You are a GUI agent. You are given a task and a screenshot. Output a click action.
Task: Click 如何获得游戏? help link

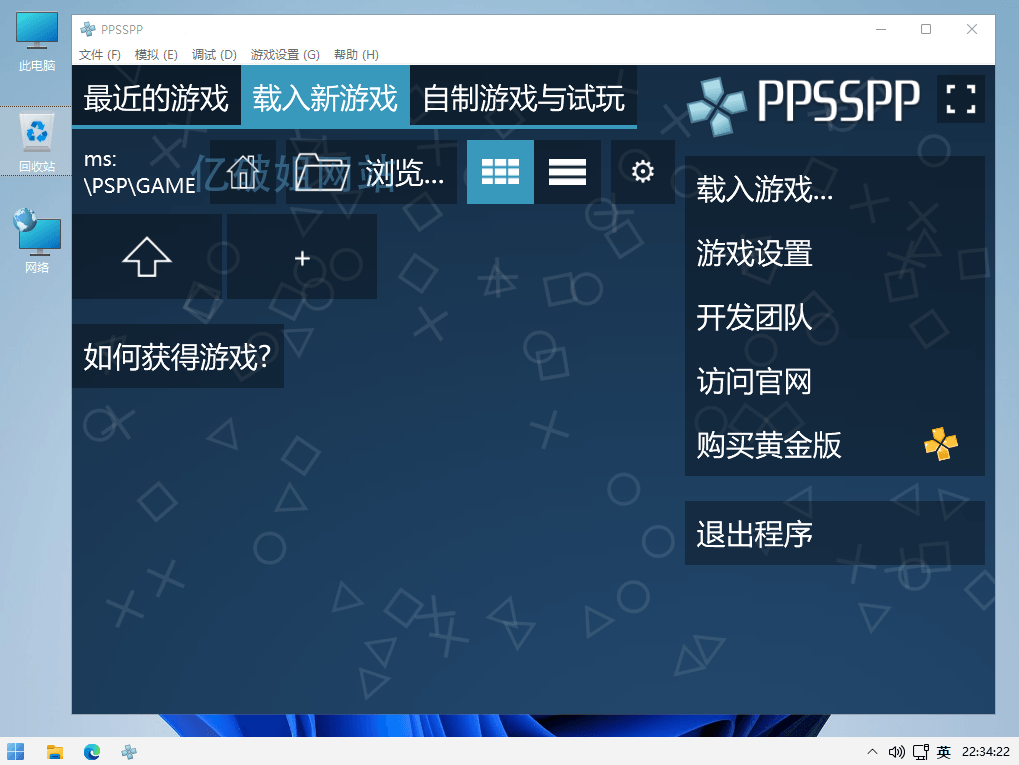coord(177,356)
